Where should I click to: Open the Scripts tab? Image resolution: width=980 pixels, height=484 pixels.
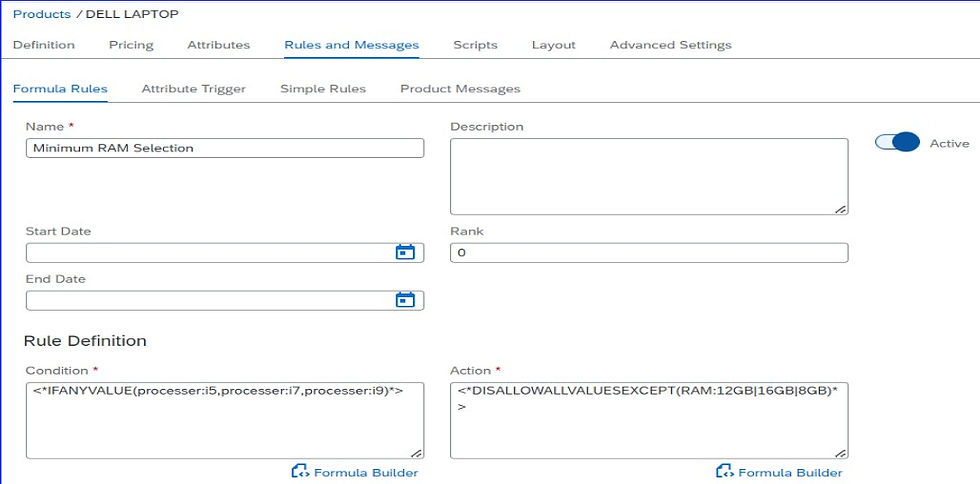pos(475,45)
